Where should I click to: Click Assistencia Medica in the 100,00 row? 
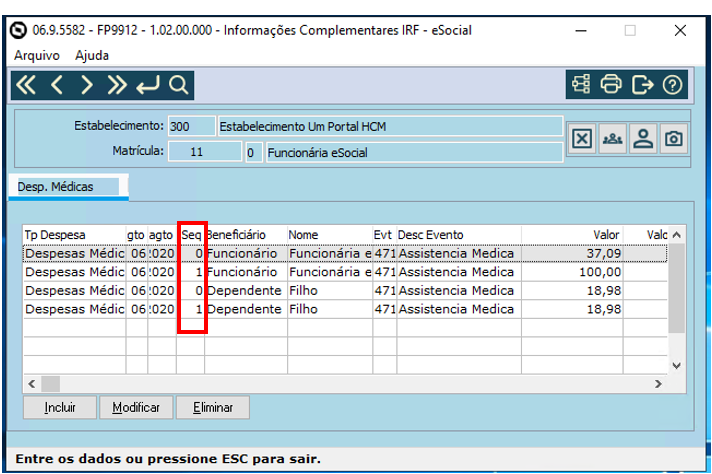point(456,272)
